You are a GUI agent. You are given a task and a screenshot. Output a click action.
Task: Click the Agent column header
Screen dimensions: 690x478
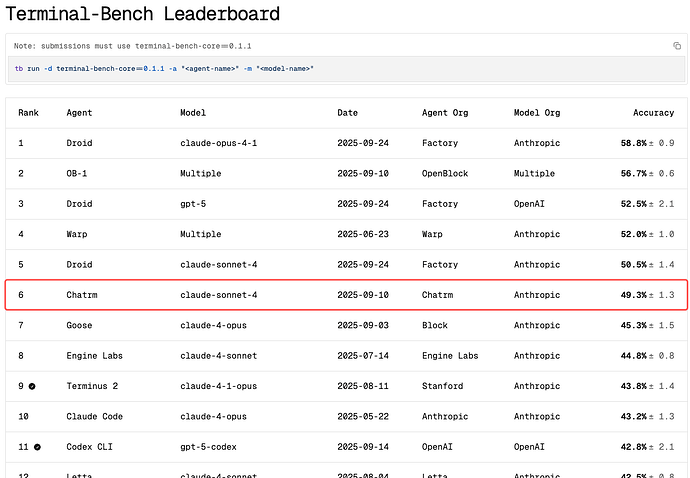(x=79, y=113)
